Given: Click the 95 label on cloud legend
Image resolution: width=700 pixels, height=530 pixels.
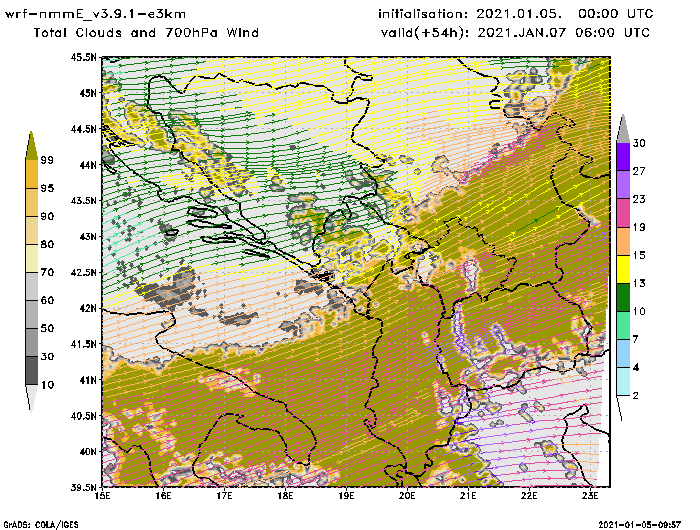Looking at the screenshot, I should tap(47, 188).
